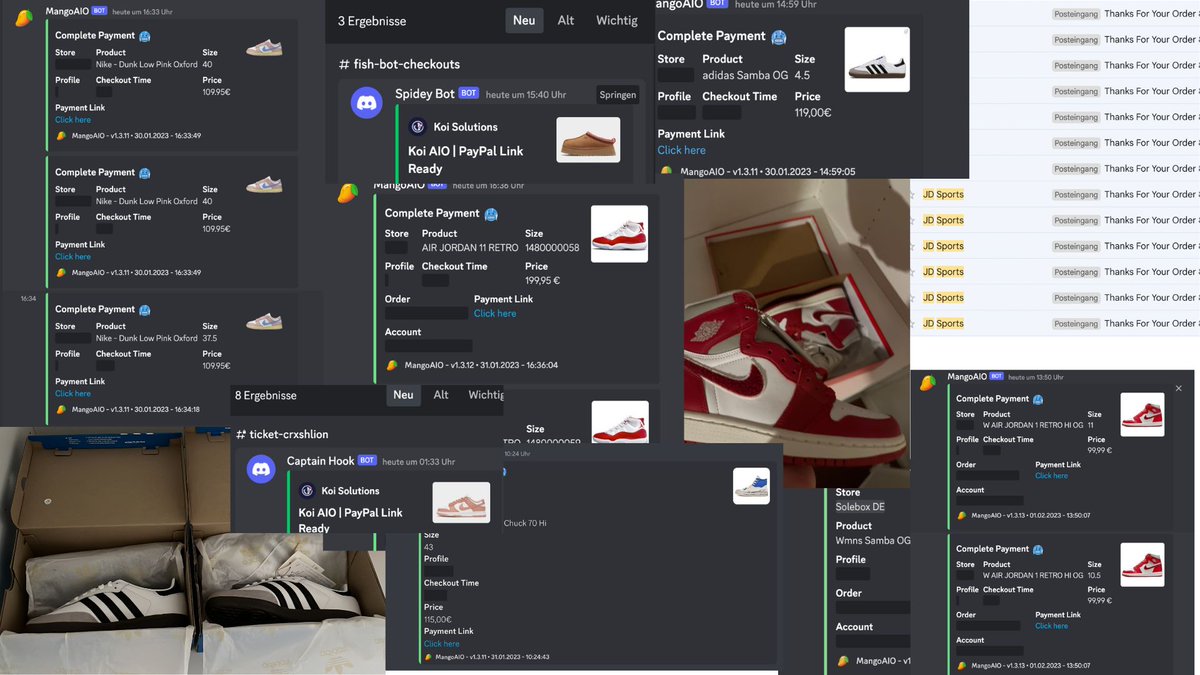Viewport: 1200px width, 675px height.
Task: Open Koi AIO PayPal Link title under Spidey Bot
Action: point(466,160)
